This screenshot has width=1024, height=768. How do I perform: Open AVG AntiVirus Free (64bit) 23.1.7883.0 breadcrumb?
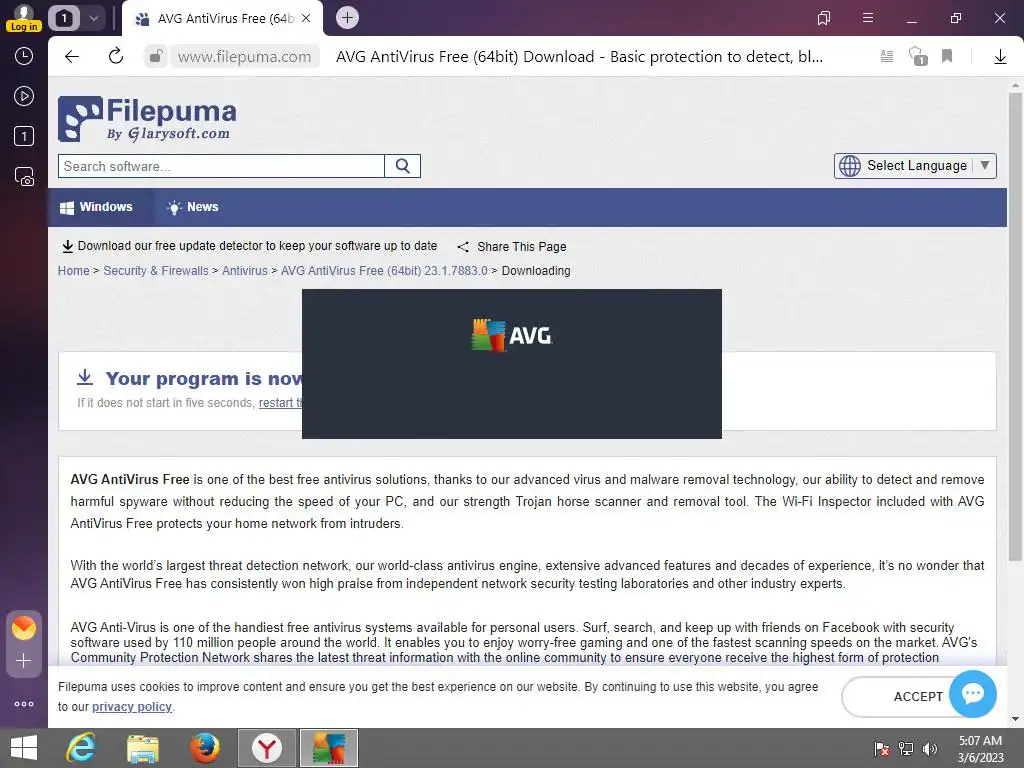(384, 270)
